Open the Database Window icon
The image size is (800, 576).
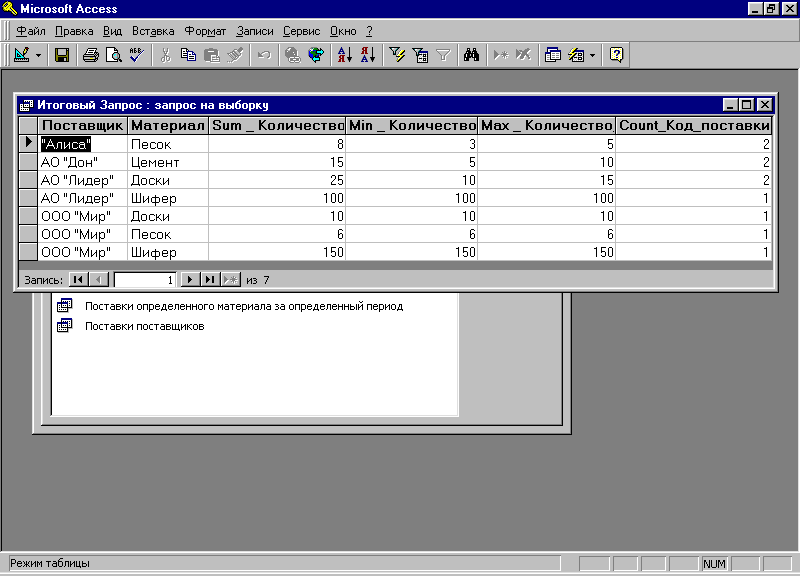(x=553, y=55)
